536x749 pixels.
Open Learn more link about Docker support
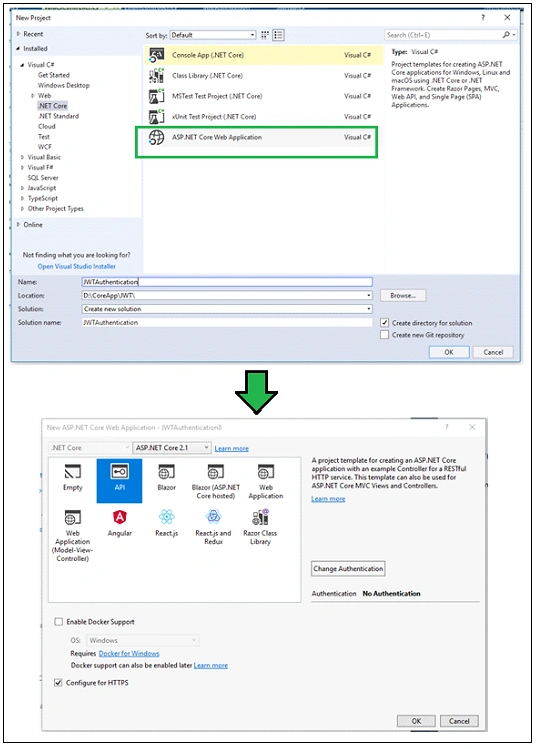tap(211, 665)
